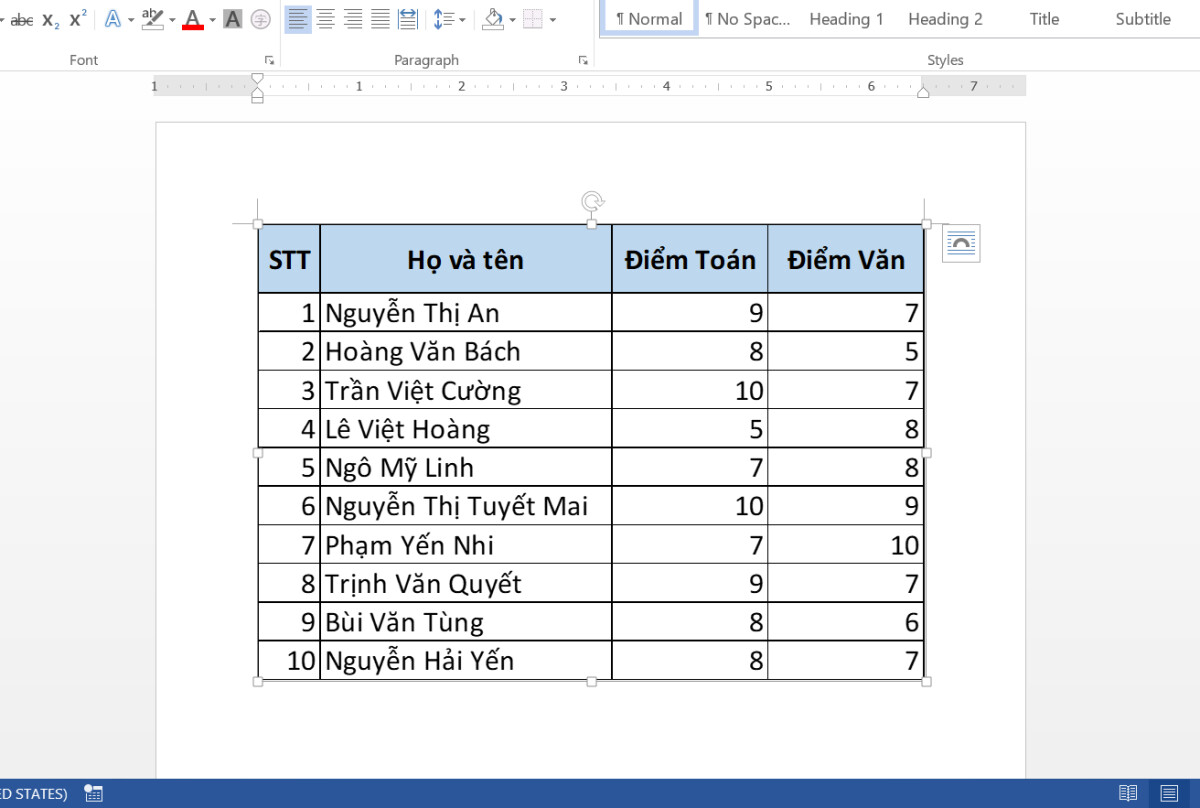Click the name 'Hoàng Văn Bách'
This screenshot has height=808, width=1200.
coord(423,352)
